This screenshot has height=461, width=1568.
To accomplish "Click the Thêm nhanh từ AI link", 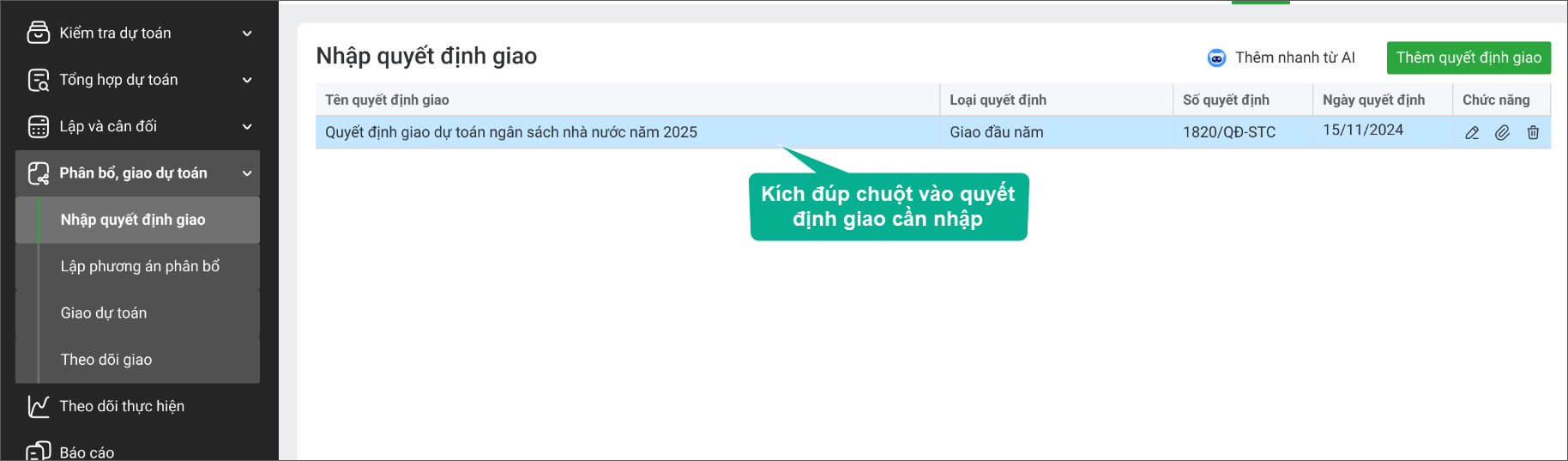I will coord(1294,58).
